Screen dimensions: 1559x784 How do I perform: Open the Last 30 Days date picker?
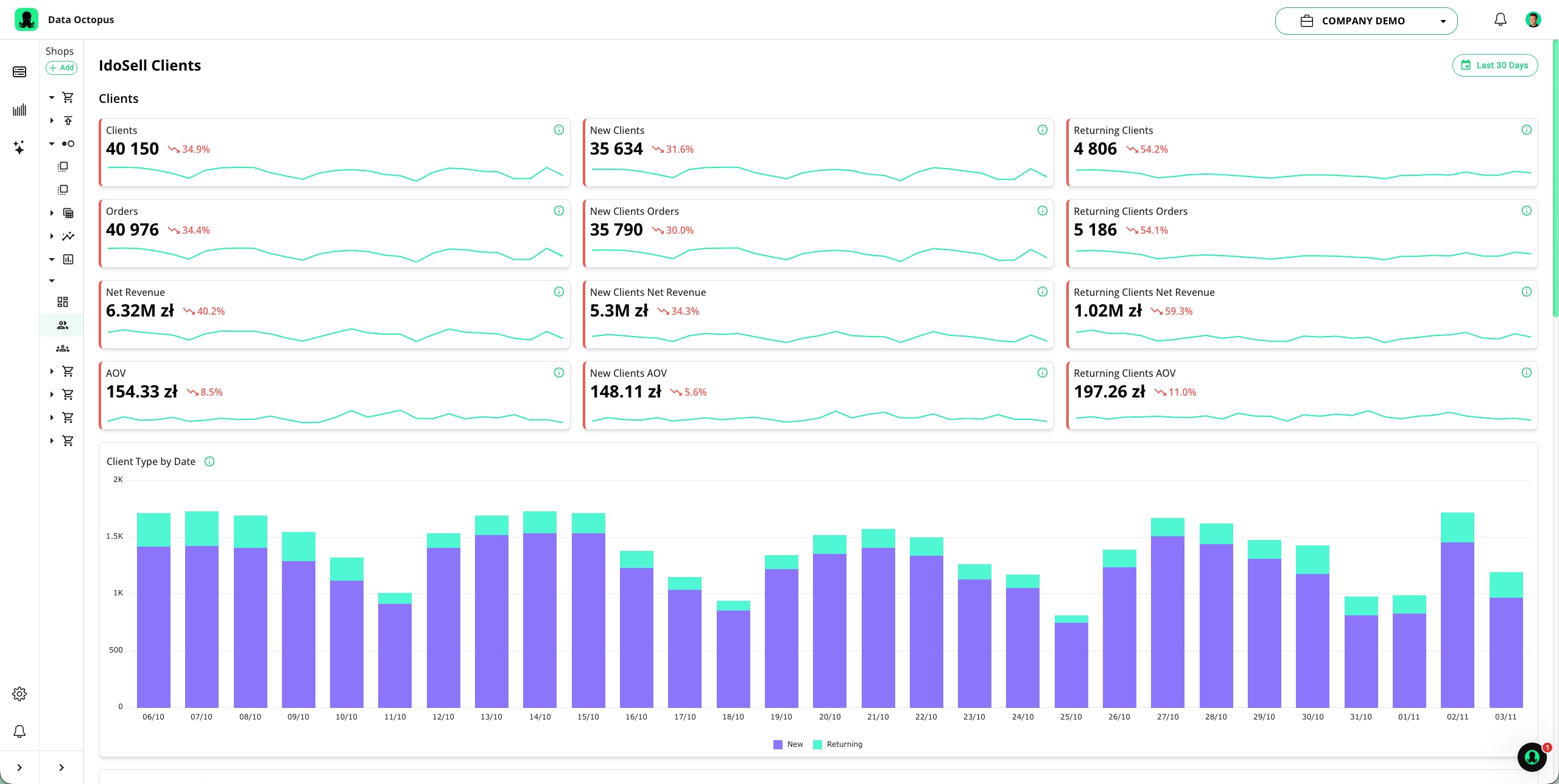(x=1495, y=65)
